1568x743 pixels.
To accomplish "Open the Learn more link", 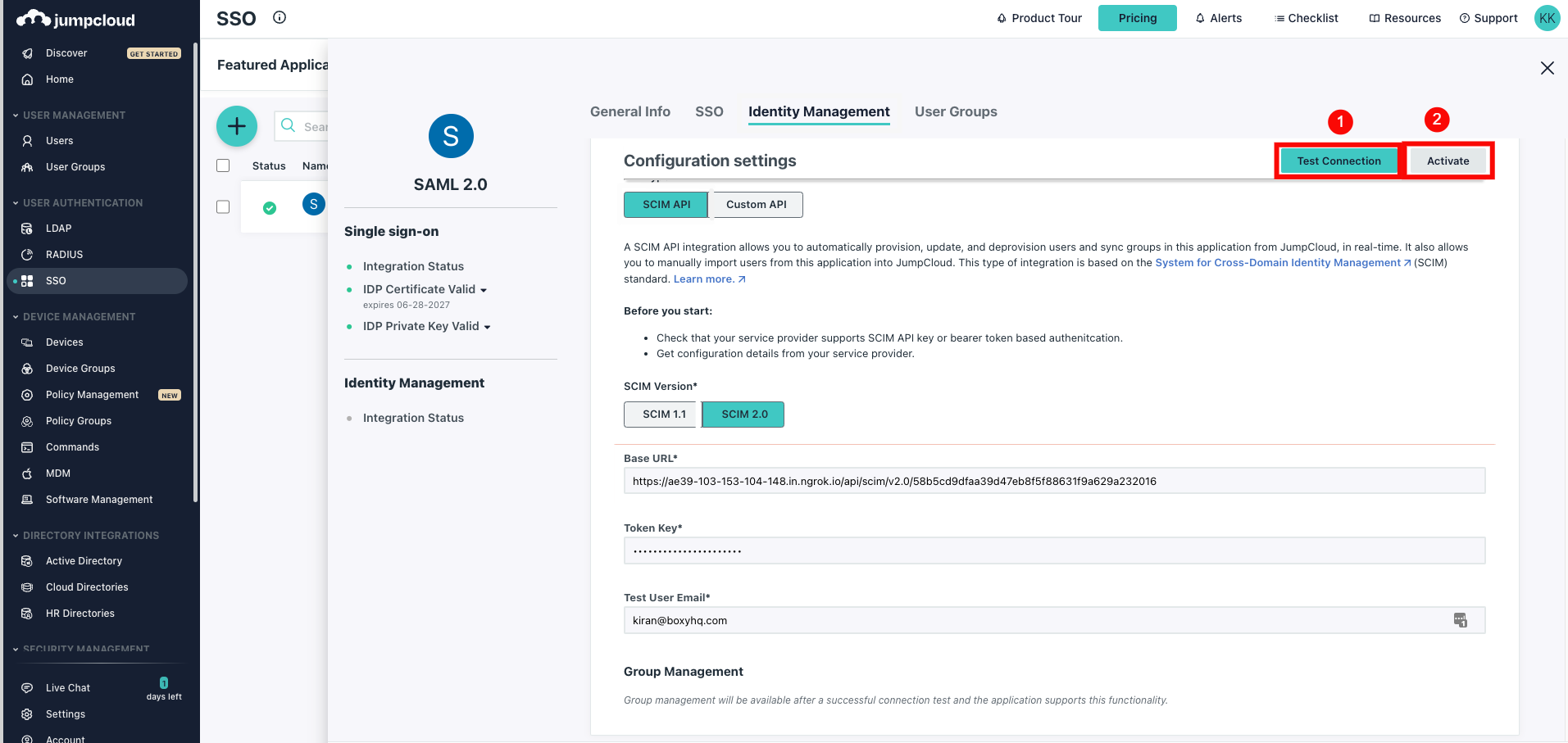I will (710, 279).
